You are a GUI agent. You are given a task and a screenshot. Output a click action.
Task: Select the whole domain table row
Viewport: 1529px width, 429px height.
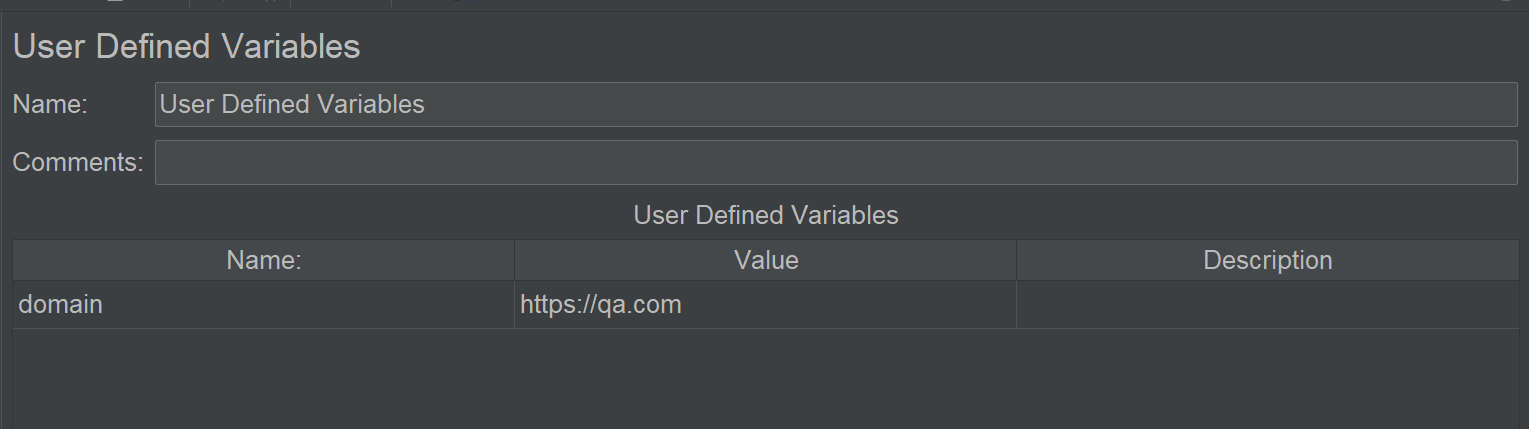click(x=766, y=304)
